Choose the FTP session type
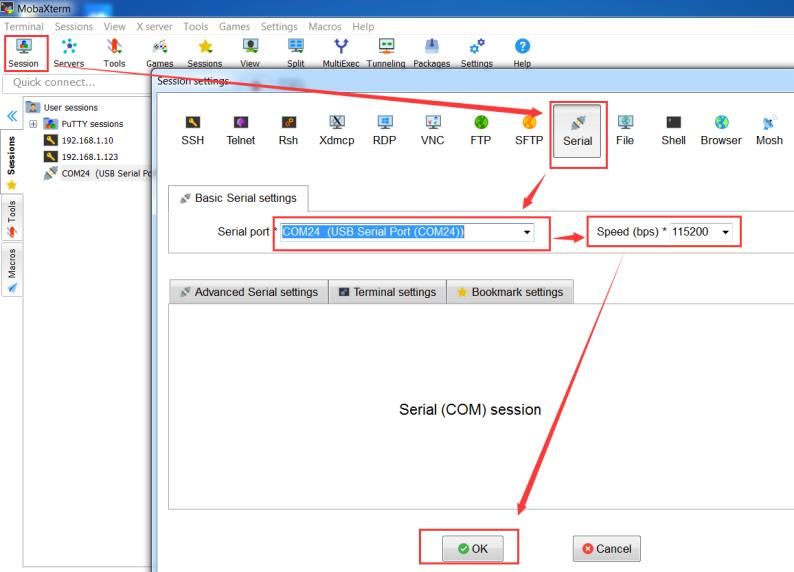794x572 pixels. (x=481, y=130)
